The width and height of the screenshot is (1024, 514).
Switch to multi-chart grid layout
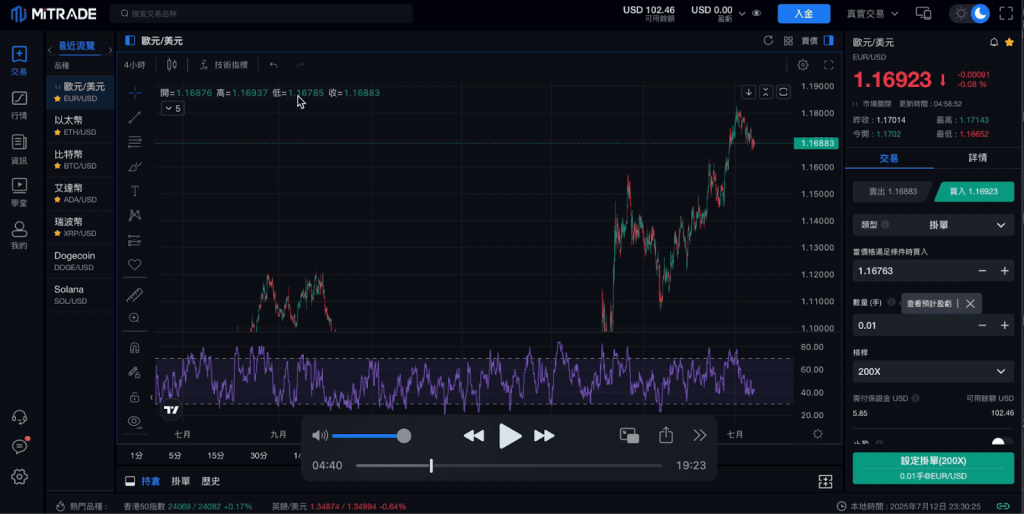click(788, 40)
